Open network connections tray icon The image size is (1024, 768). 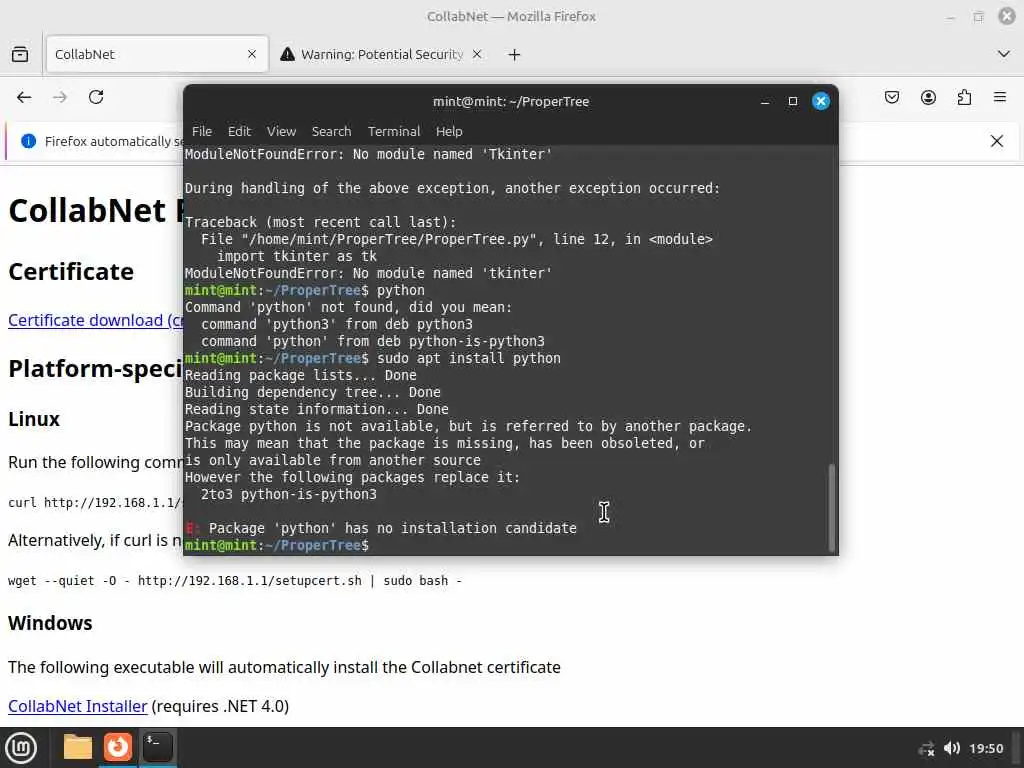pyautogui.click(x=926, y=748)
